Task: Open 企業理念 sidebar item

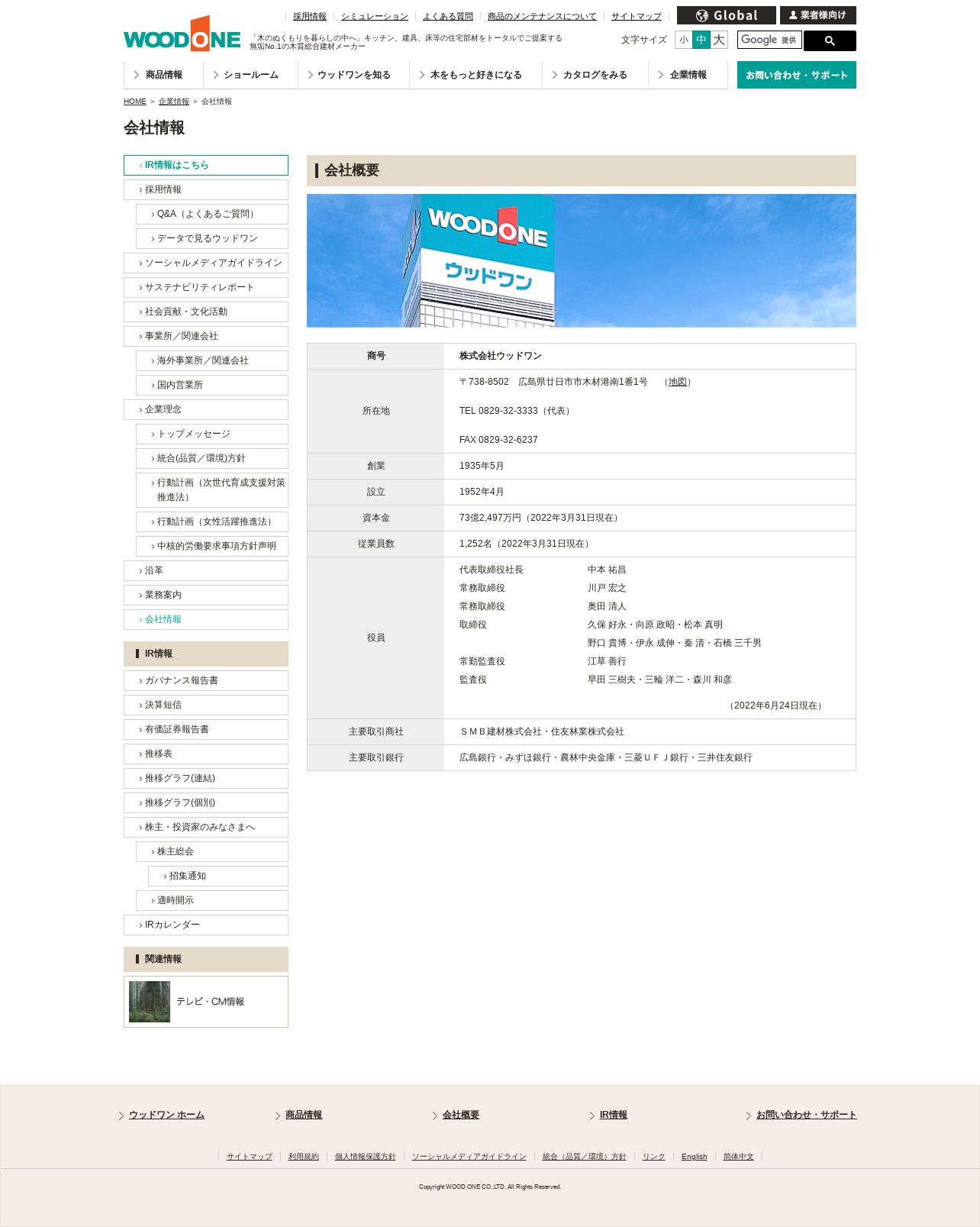Action: (x=206, y=409)
